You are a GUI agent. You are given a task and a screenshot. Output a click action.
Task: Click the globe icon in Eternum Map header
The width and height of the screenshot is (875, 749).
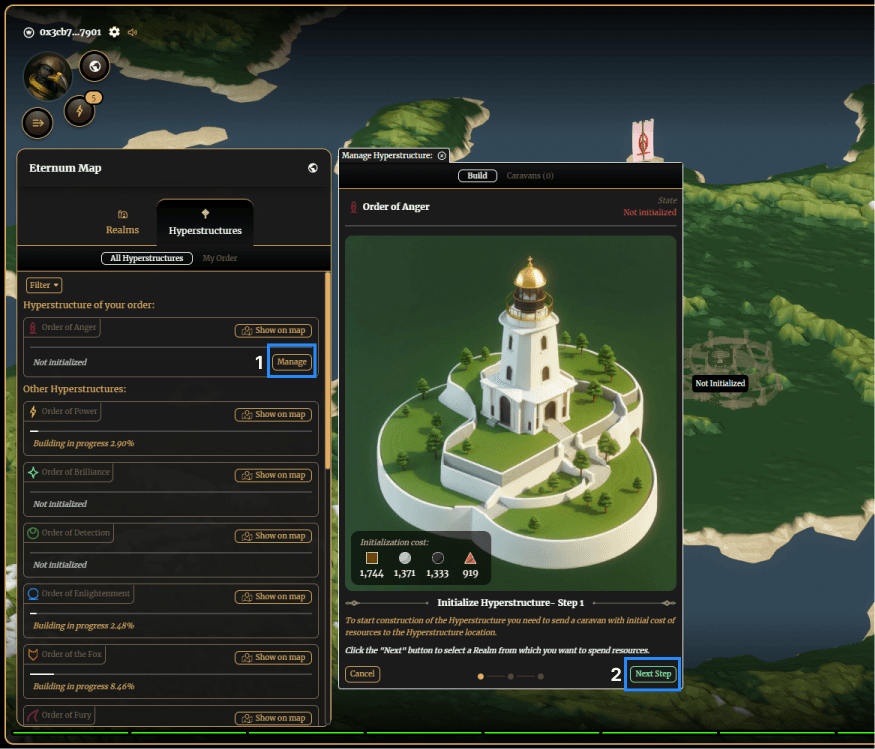(312, 168)
